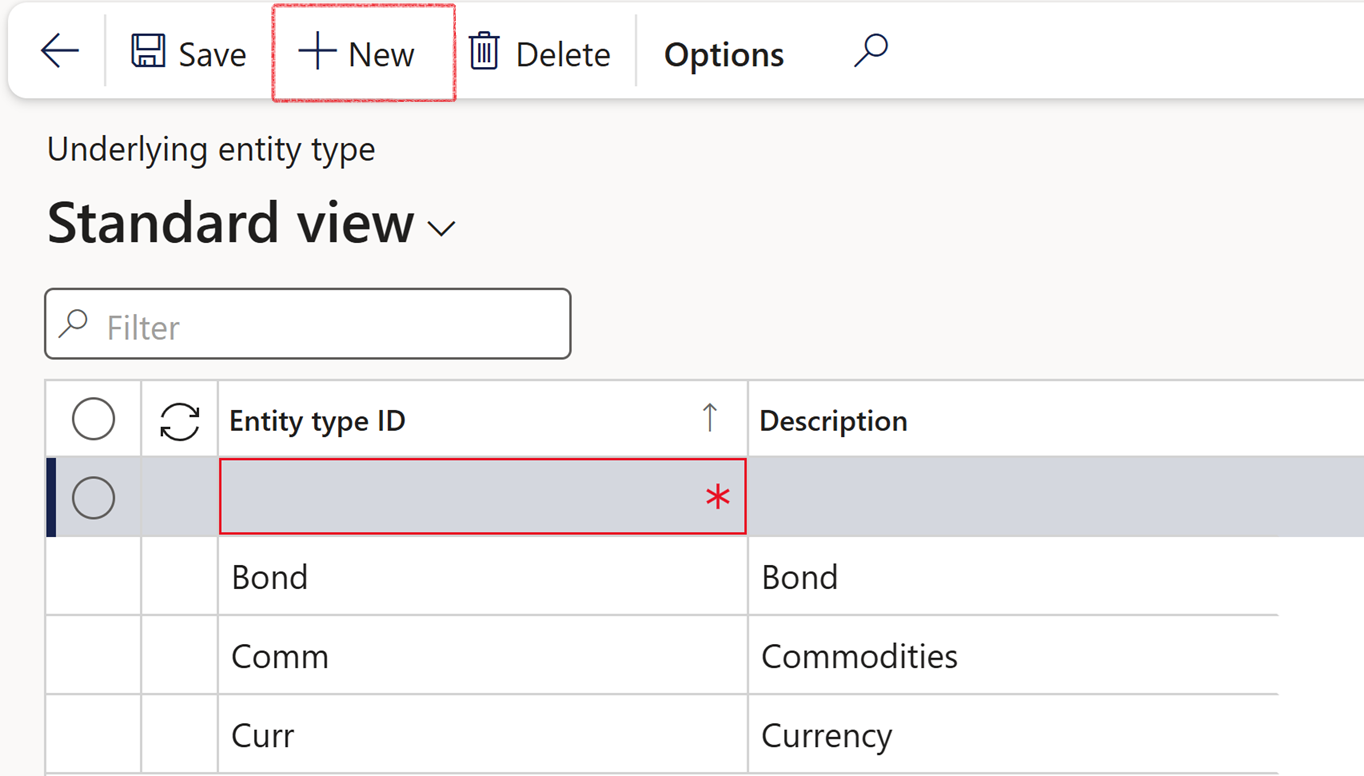This screenshot has height=776, width=1364.
Task: Expand the Standard view dropdown
Action: (x=441, y=229)
